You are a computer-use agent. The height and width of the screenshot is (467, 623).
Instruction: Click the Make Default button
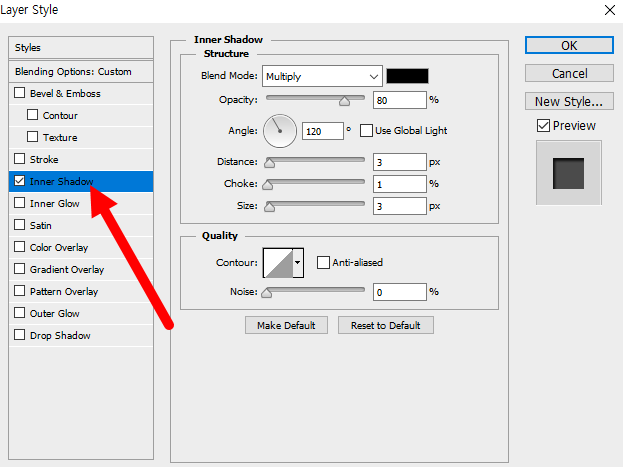(286, 326)
